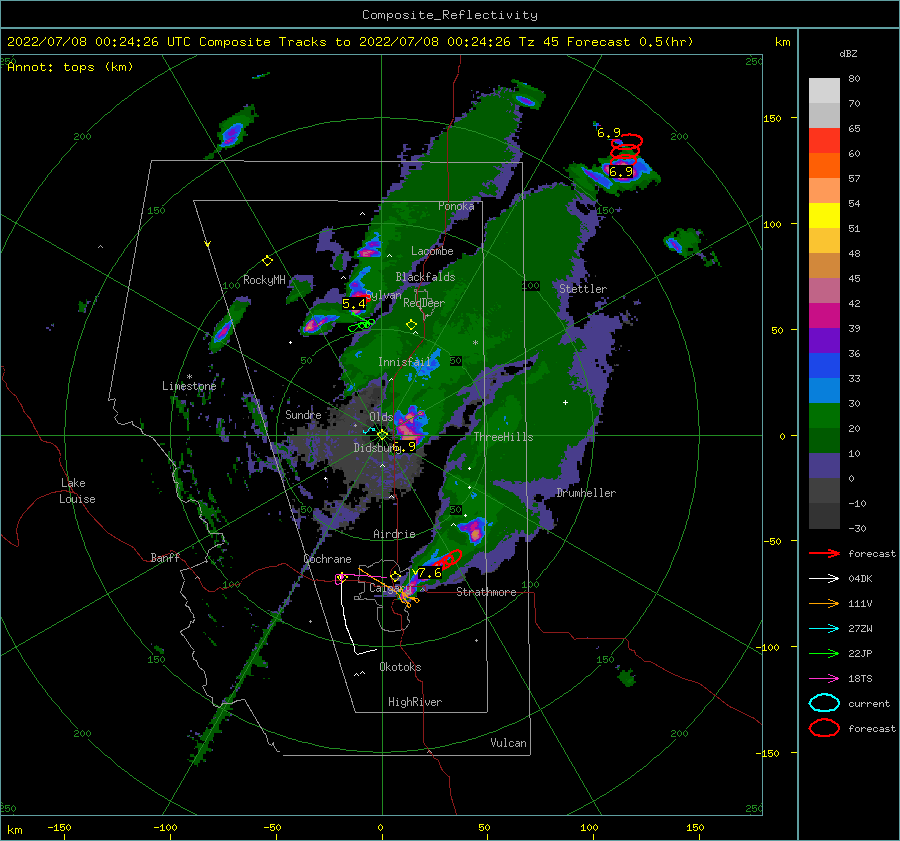Click the Lacombe city label
This screenshot has width=900, height=841.
pyautogui.click(x=432, y=251)
